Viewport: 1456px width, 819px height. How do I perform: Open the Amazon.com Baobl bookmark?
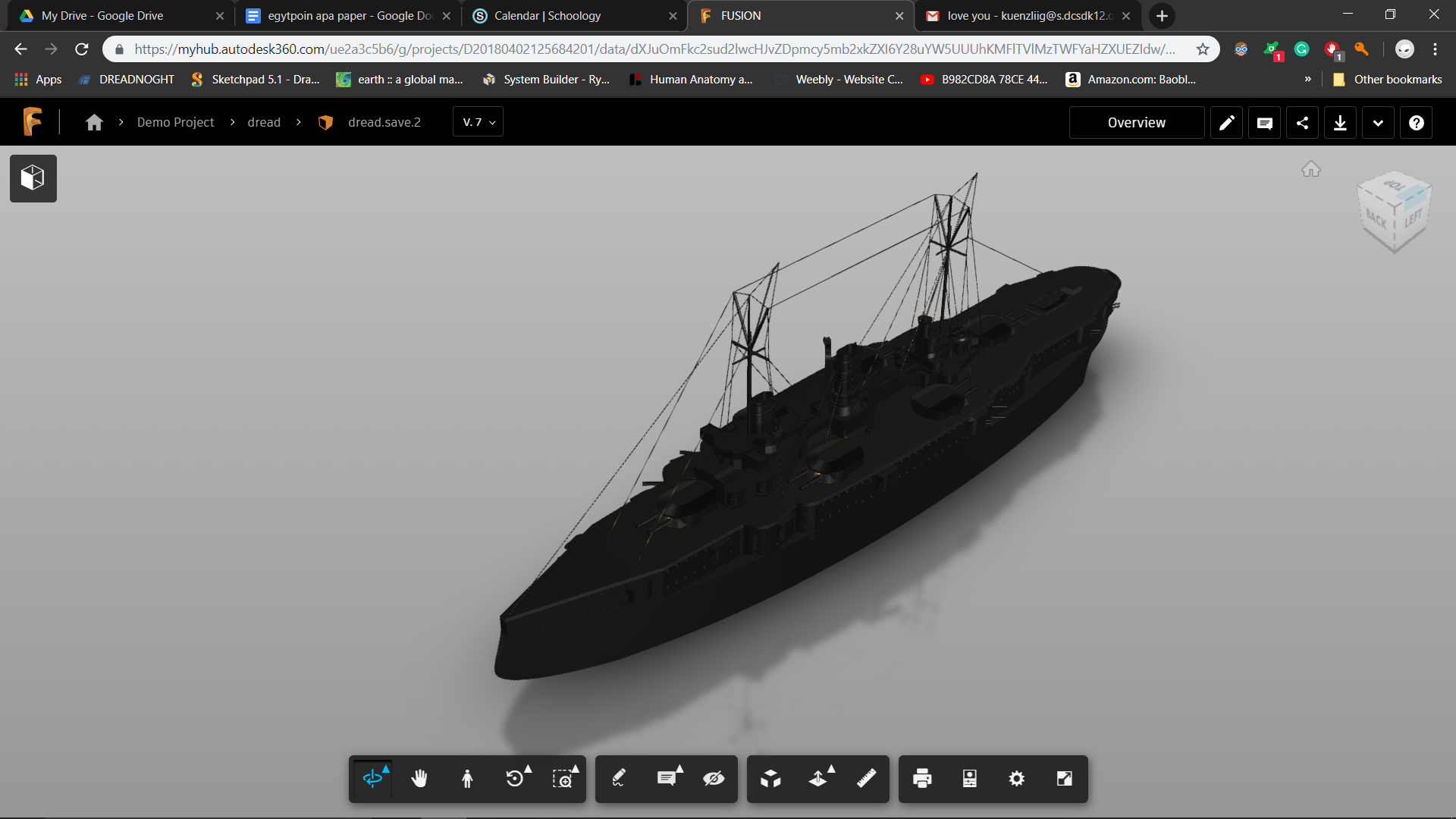[1131, 80]
